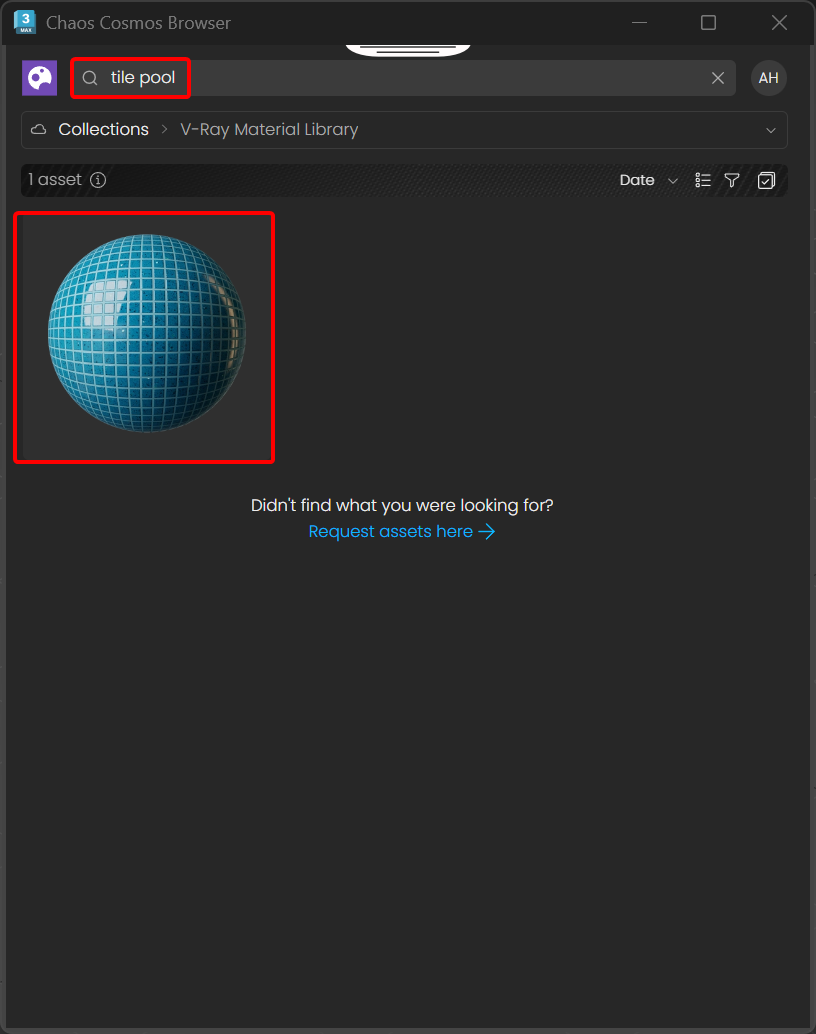Maximize the Chaos Cosmos Browser window
Image resolution: width=816 pixels, height=1034 pixels.
[708, 22]
